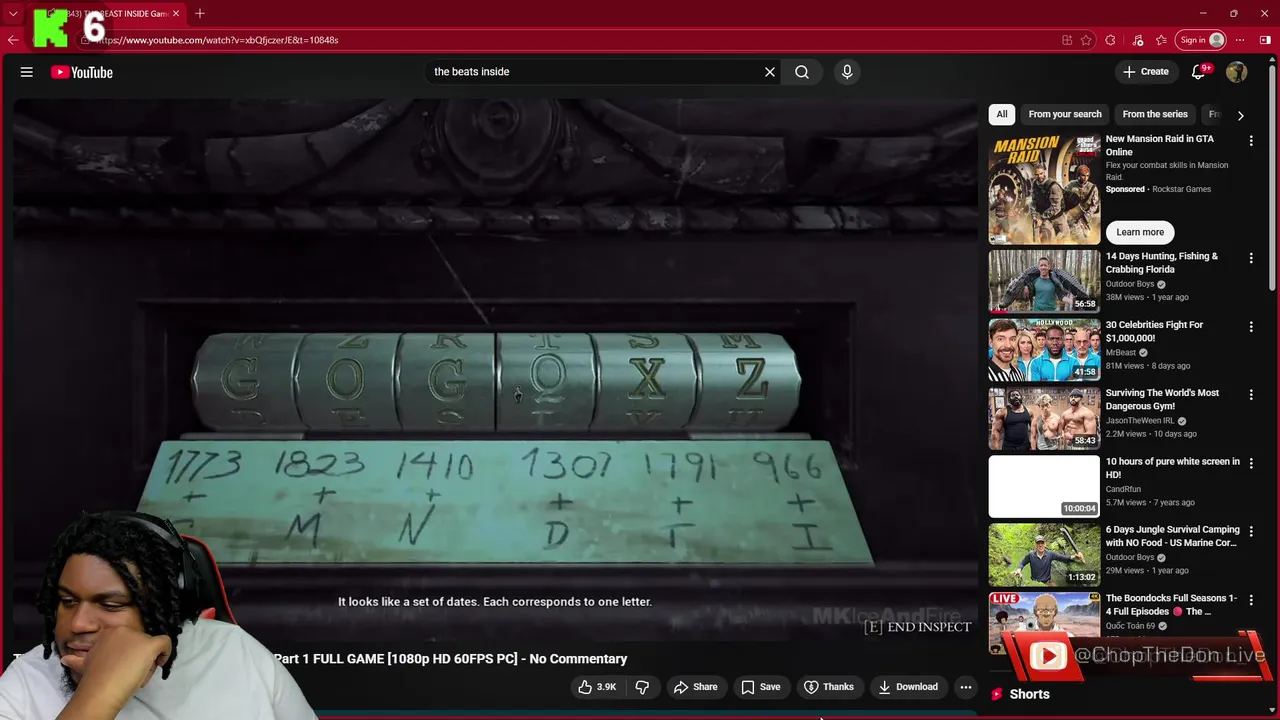Save the video to a playlist
Screen dimensions: 1280x720
point(761,687)
